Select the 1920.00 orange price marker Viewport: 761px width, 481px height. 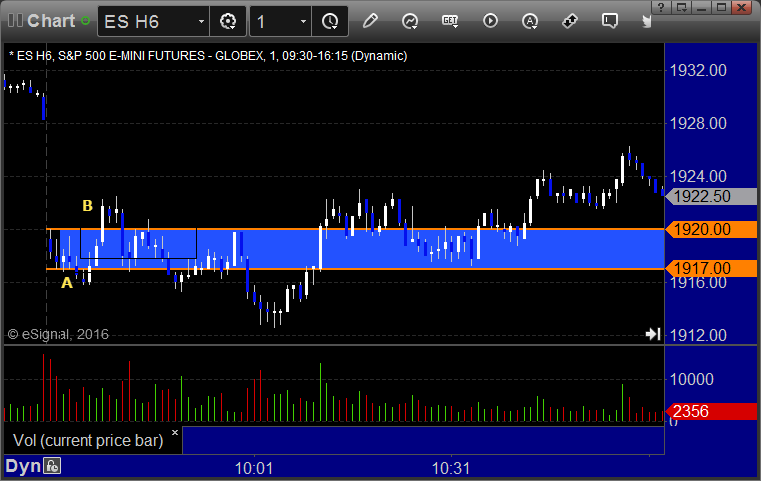tap(711, 229)
